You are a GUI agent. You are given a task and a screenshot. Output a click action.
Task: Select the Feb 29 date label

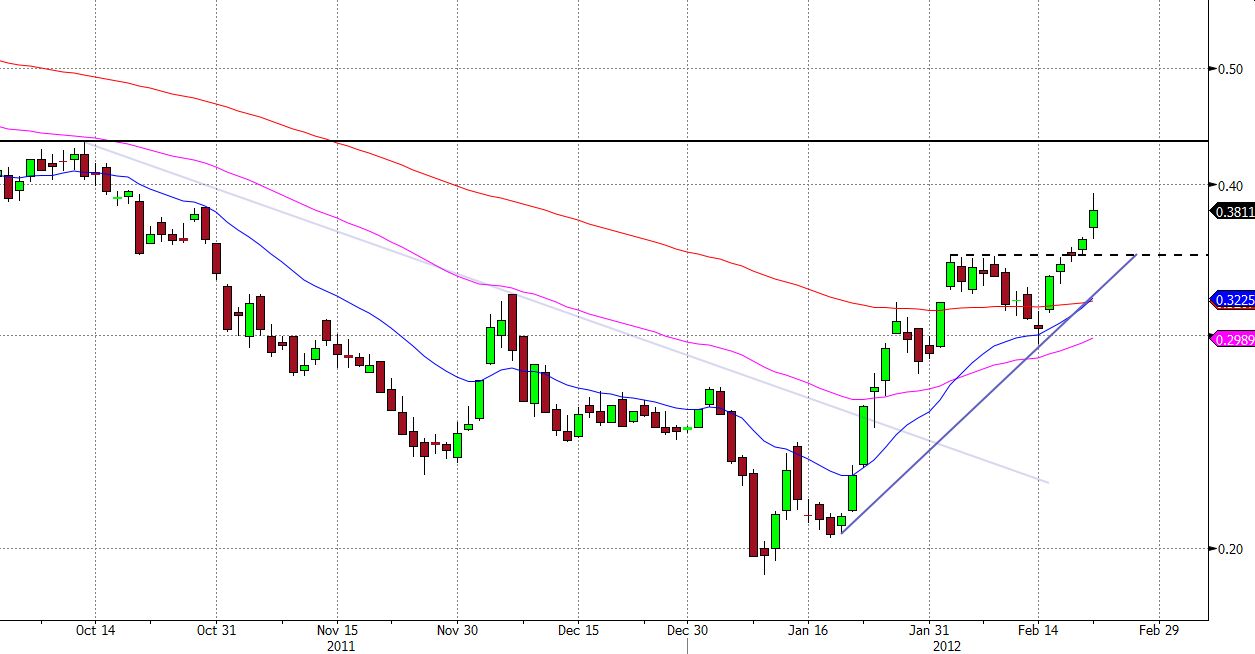click(1158, 630)
